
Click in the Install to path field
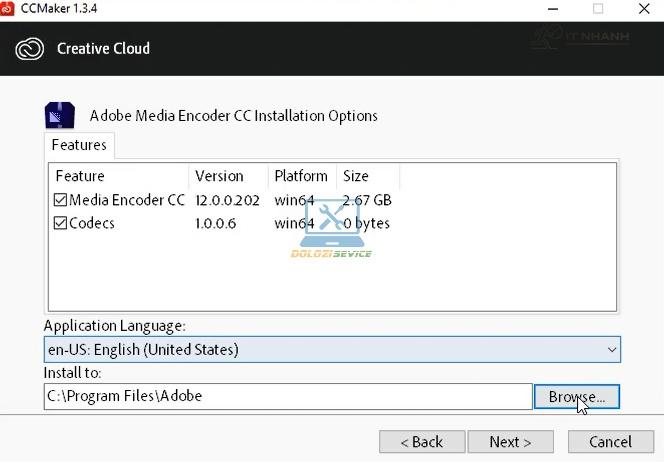click(x=288, y=396)
